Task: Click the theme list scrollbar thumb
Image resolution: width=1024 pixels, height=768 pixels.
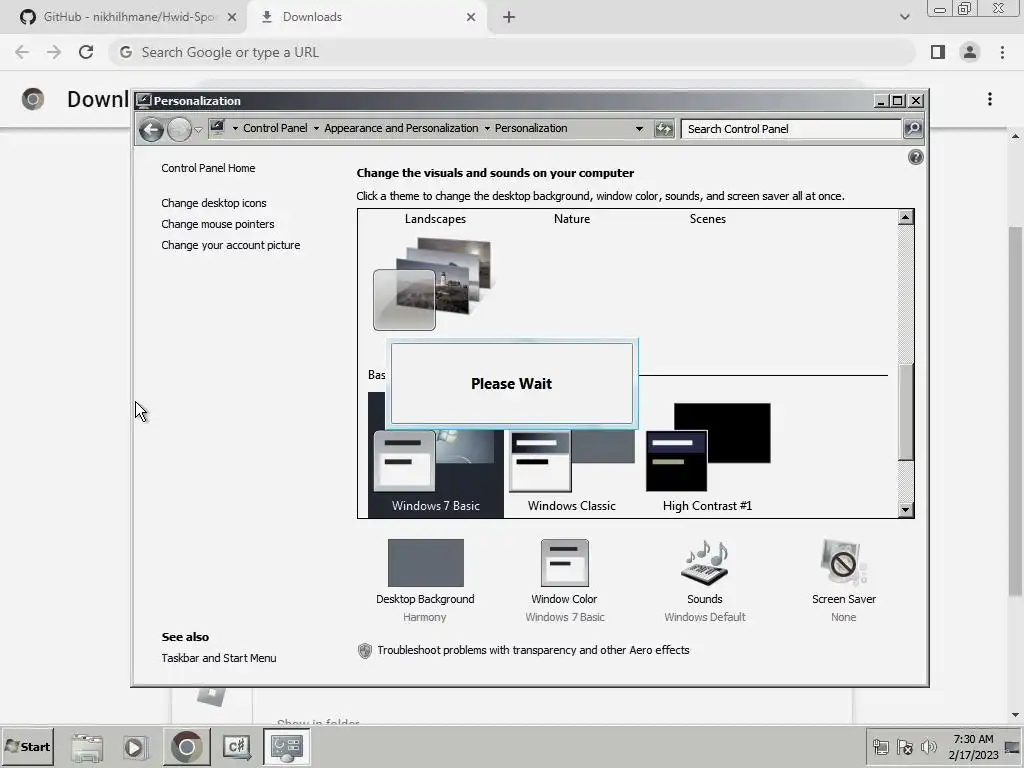Action: pos(905,411)
